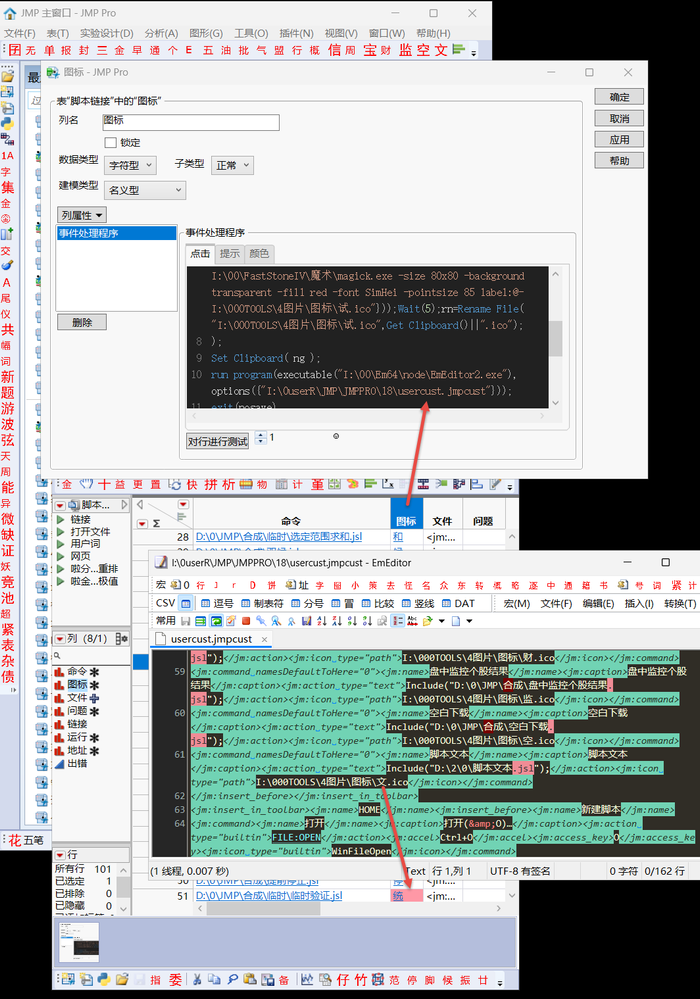Click the 紧 icon in the left sidebar
The image size is (700, 999).
click(7, 629)
